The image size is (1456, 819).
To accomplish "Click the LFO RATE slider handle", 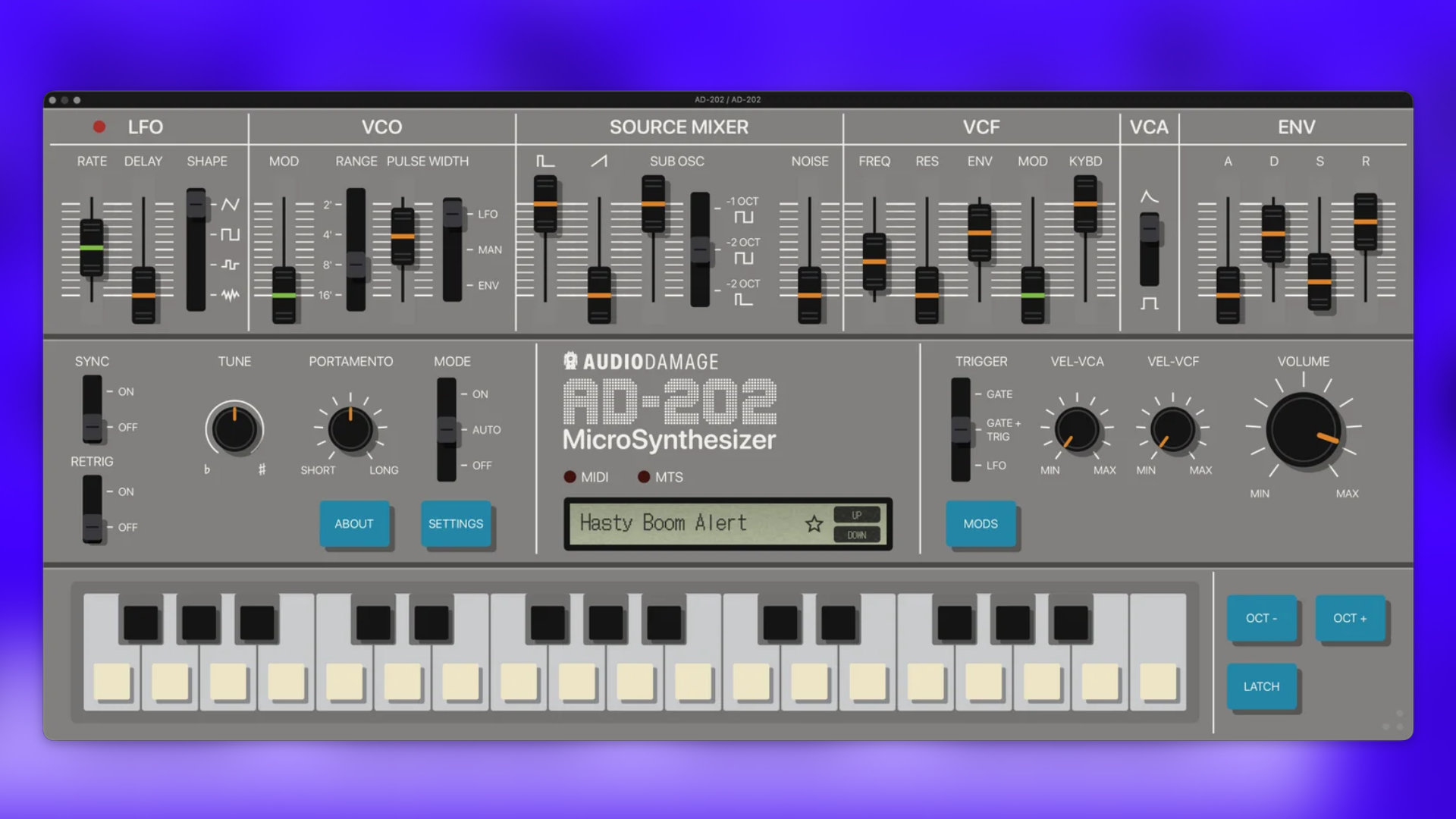I will 92,248.
